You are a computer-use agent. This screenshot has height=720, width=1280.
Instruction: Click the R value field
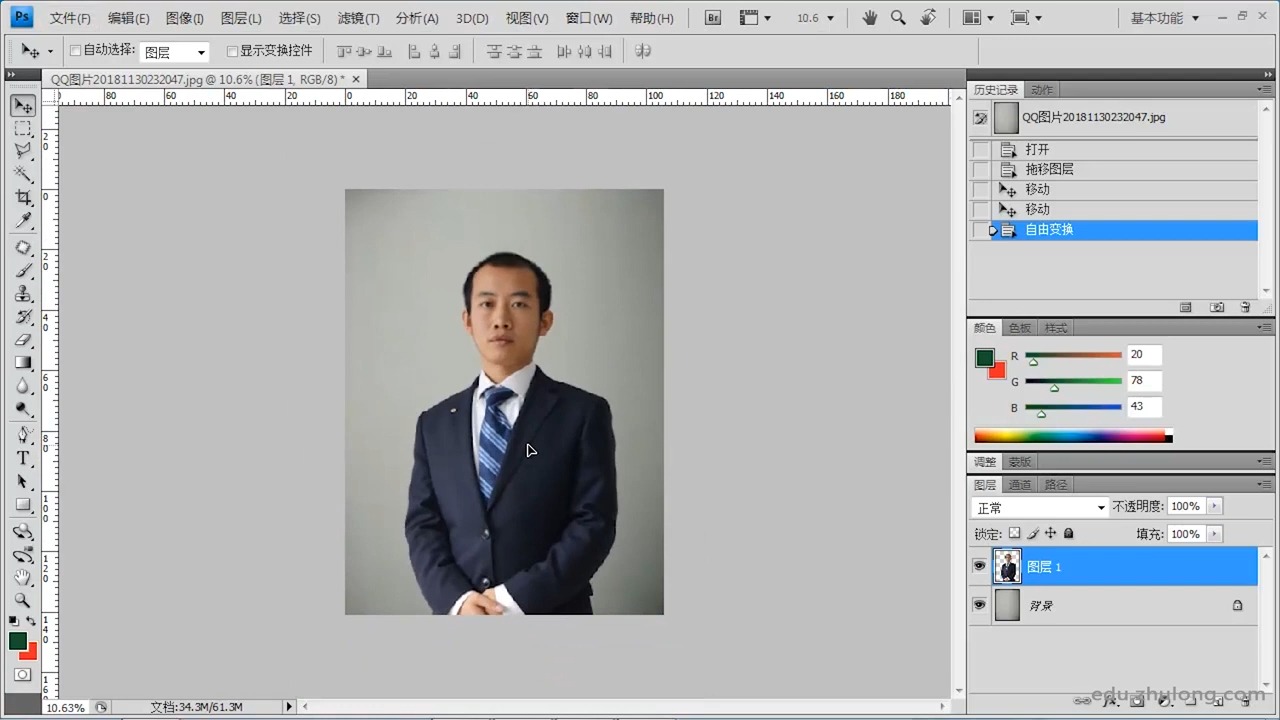click(1144, 355)
